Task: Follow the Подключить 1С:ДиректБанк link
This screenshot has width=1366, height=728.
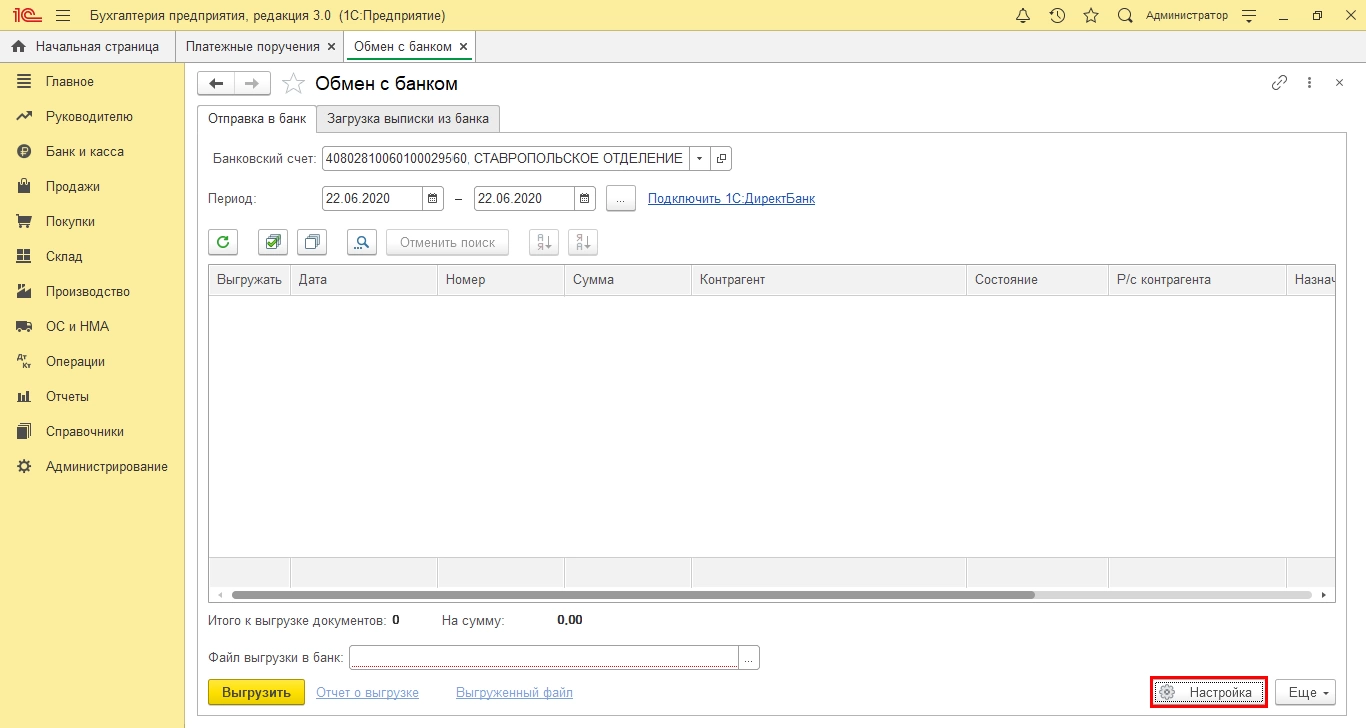Action: pos(731,198)
